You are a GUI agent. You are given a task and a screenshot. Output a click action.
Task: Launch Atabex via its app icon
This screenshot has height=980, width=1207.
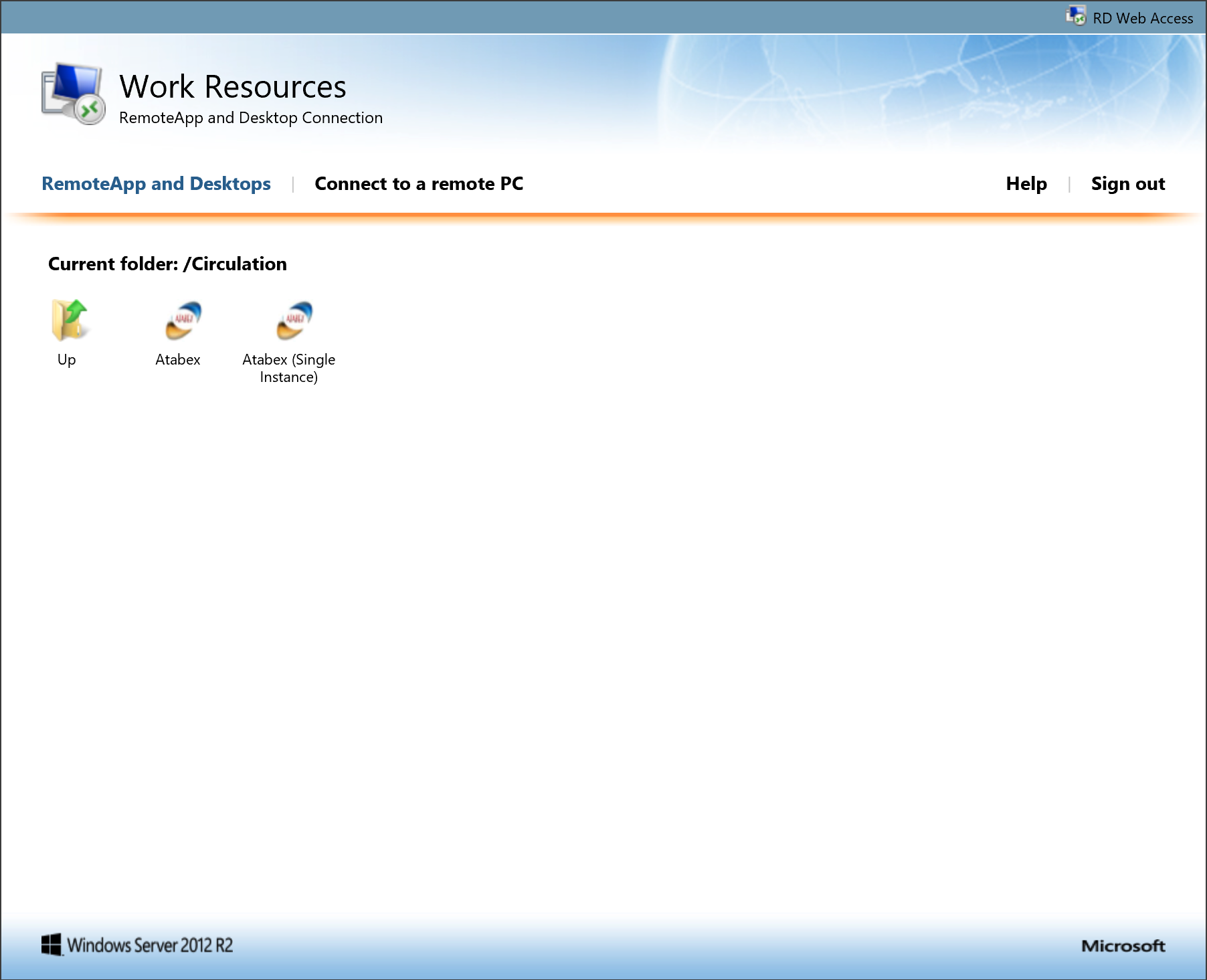coord(181,320)
